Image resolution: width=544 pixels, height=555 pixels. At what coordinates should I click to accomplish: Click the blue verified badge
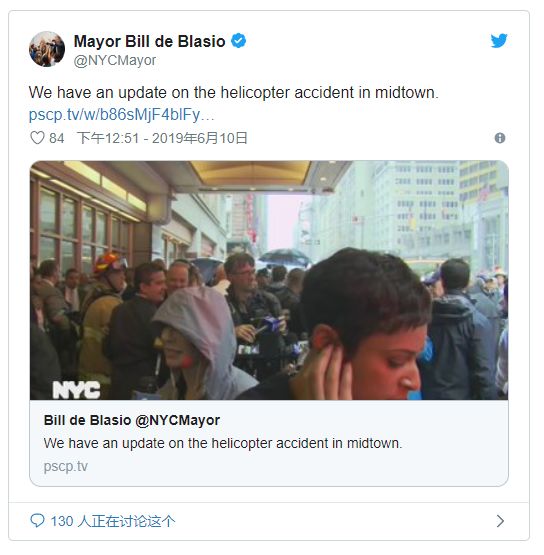[x=239, y=41]
